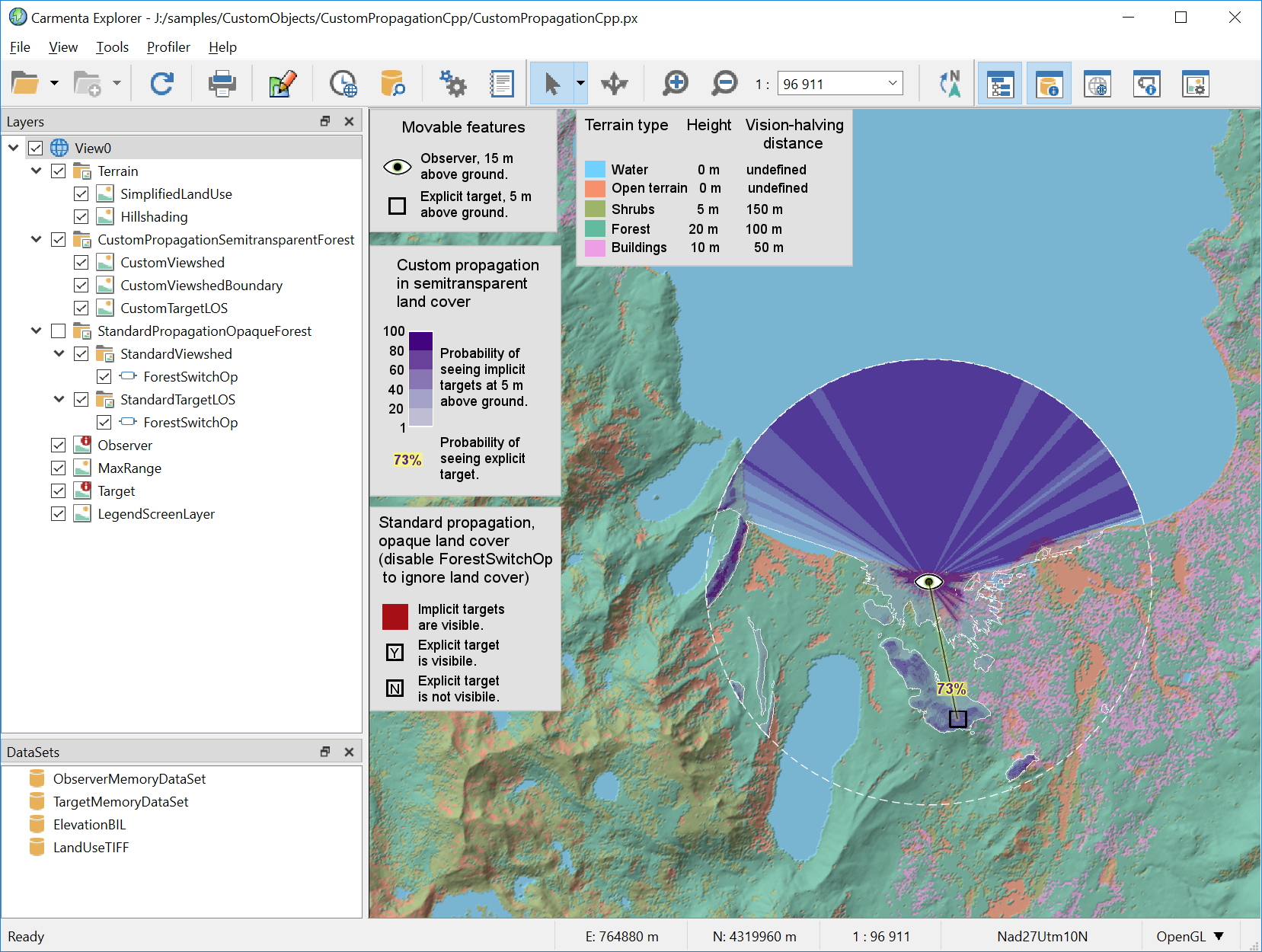
Task: Select the Pan tool with four arrows
Action: [614, 84]
